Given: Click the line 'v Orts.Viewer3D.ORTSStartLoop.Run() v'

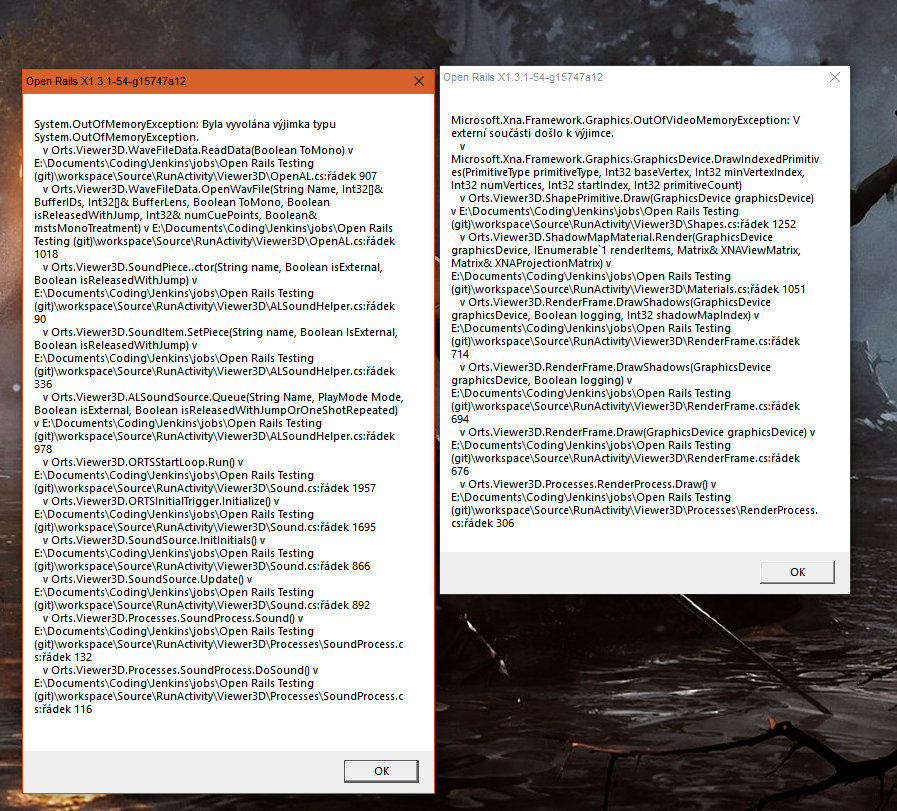Looking at the screenshot, I should pos(143,462).
